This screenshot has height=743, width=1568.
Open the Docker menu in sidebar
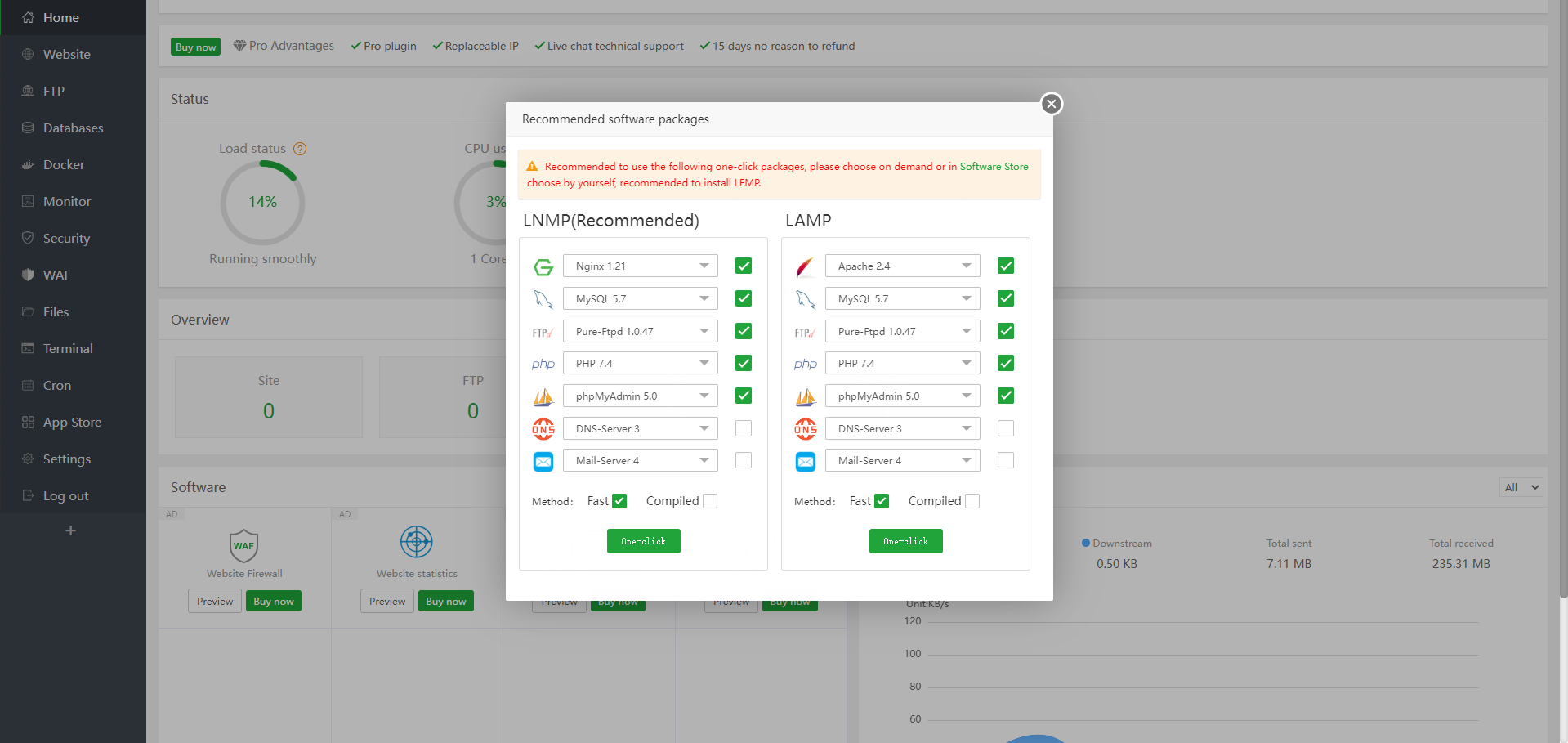[x=64, y=165]
